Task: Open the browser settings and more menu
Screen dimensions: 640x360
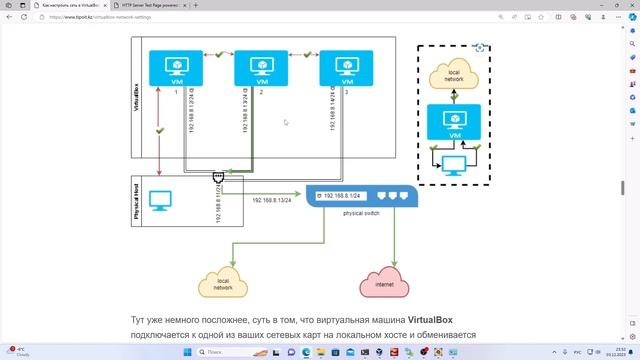Action: click(618, 17)
